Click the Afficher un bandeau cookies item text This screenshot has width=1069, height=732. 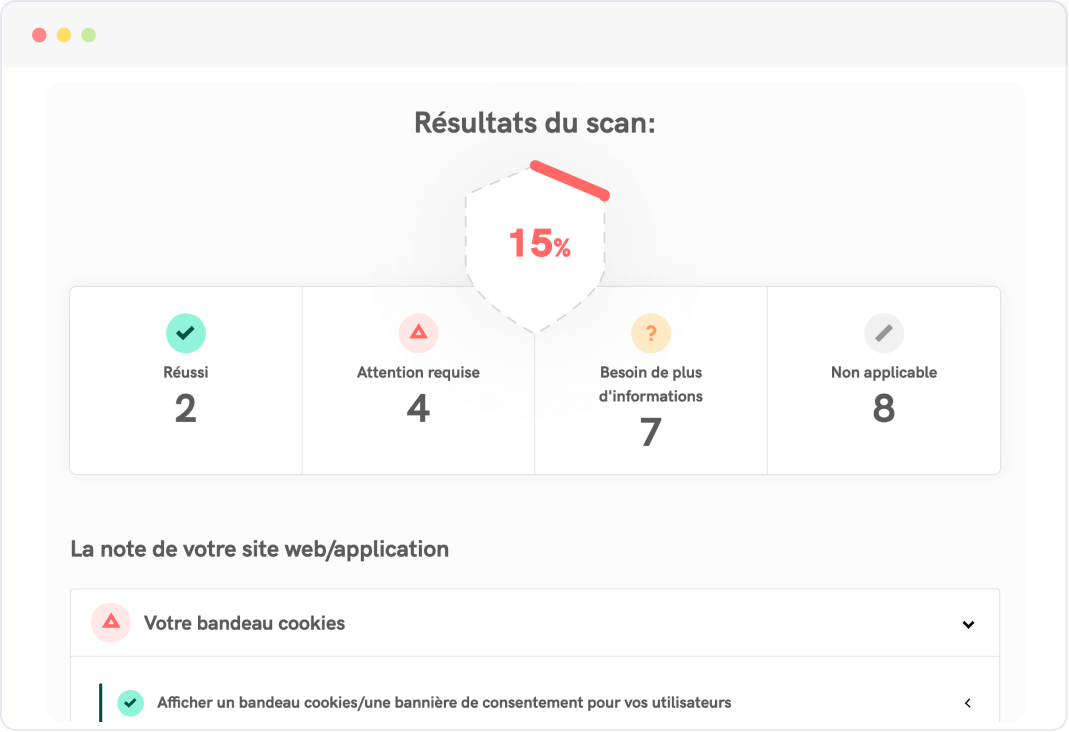click(444, 703)
